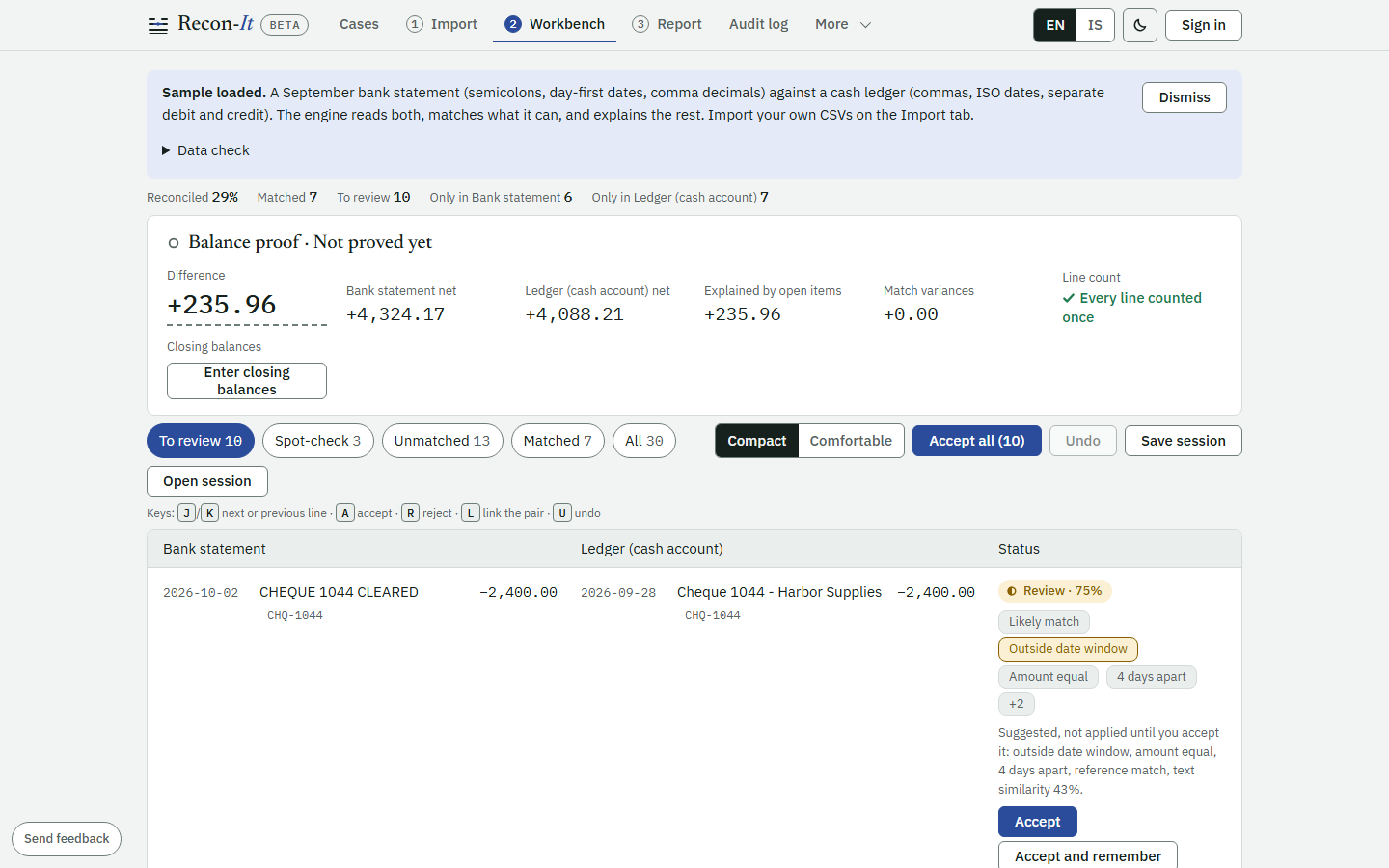Viewport: 1389px width, 868px height.
Task: Click Accept all (10) button
Action: [x=977, y=441]
